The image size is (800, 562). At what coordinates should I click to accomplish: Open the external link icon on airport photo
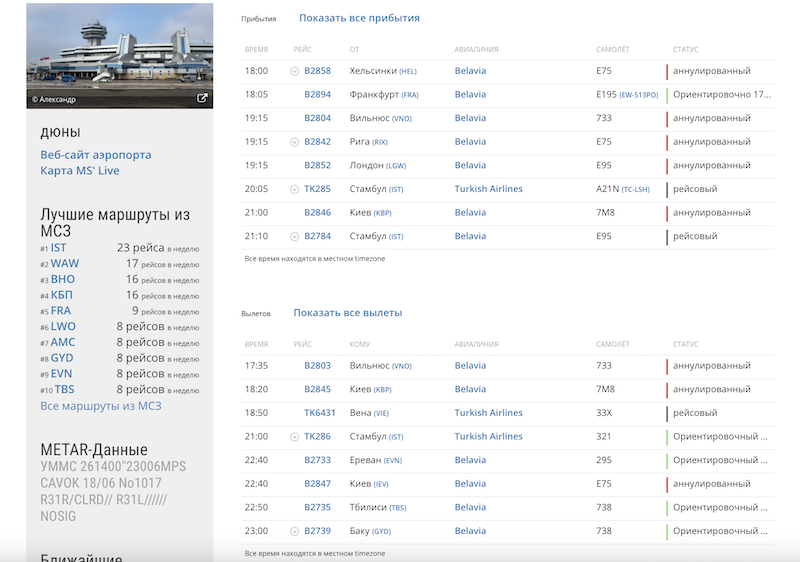[x=202, y=98]
